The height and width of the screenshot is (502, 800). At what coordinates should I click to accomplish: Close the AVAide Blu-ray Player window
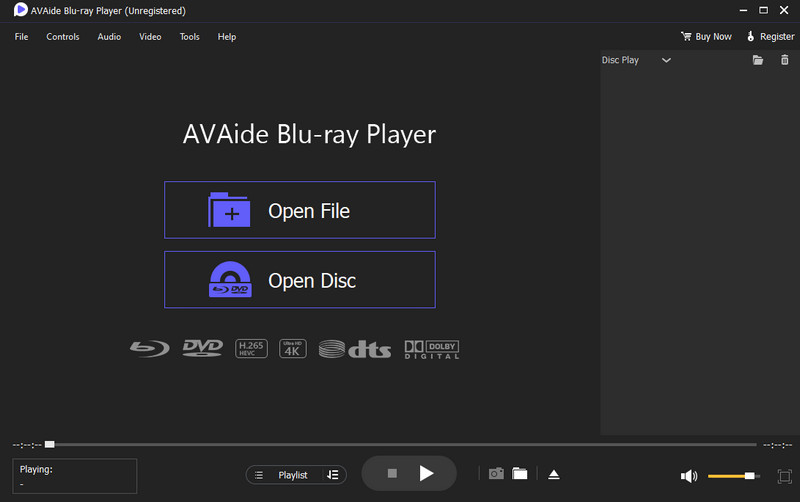[x=784, y=10]
